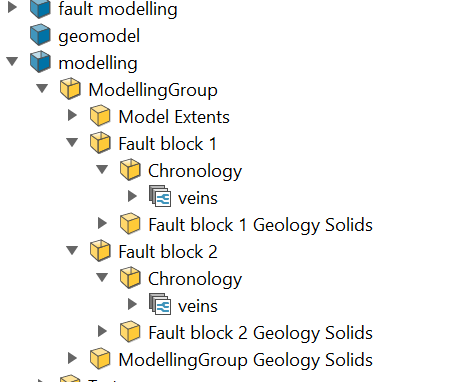Click the blue cube icon beside fault modelling
This screenshot has width=459, height=382.
[x=40, y=8]
